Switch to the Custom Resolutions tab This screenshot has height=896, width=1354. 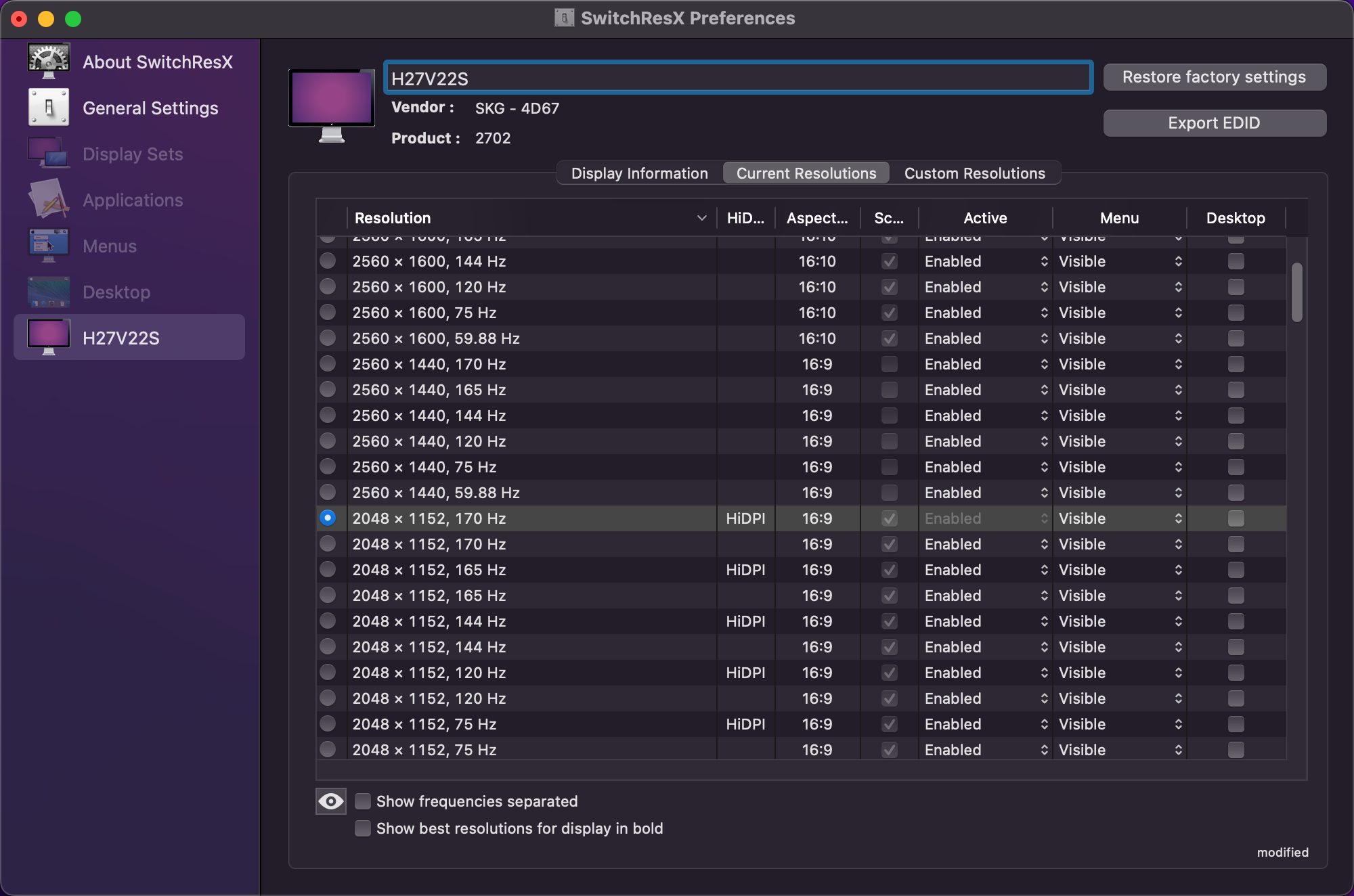point(974,173)
